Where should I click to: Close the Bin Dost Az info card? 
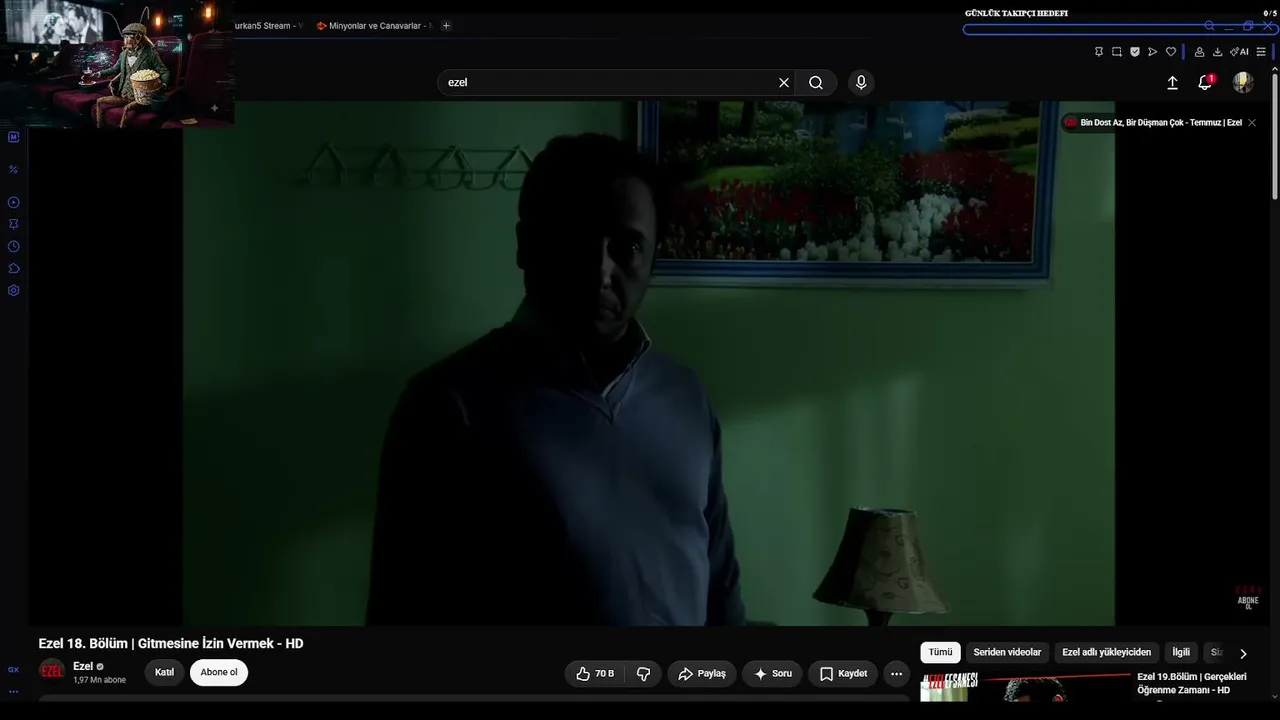(1252, 123)
